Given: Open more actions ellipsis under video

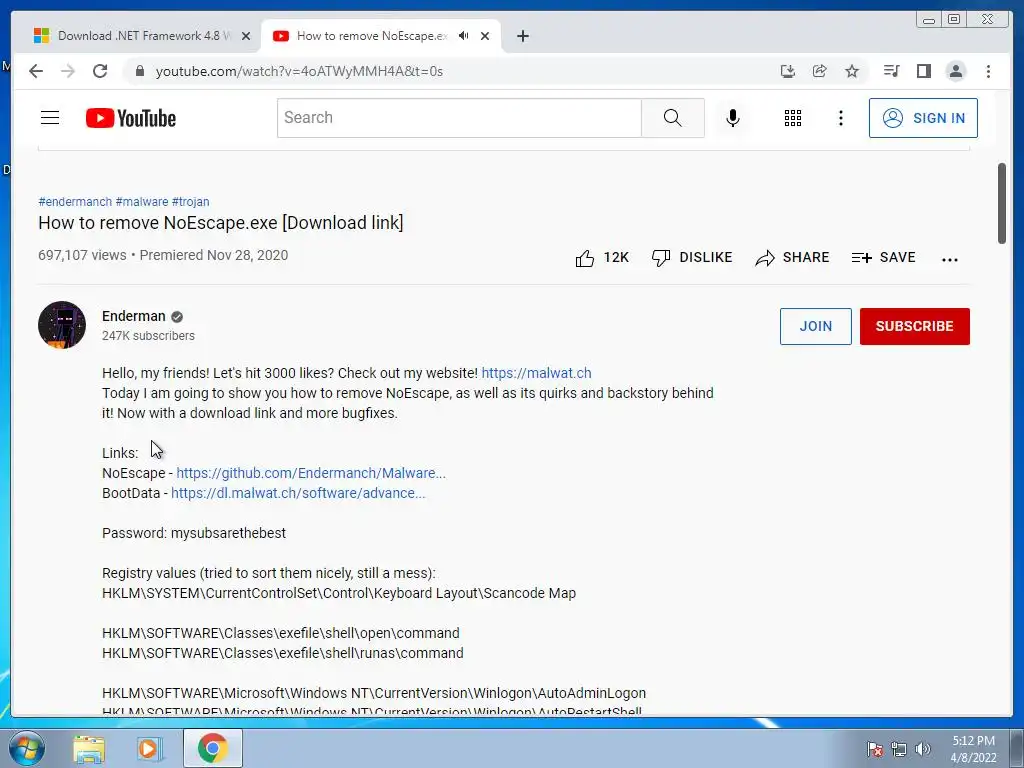Looking at the screenshot, I should [950, 259].
